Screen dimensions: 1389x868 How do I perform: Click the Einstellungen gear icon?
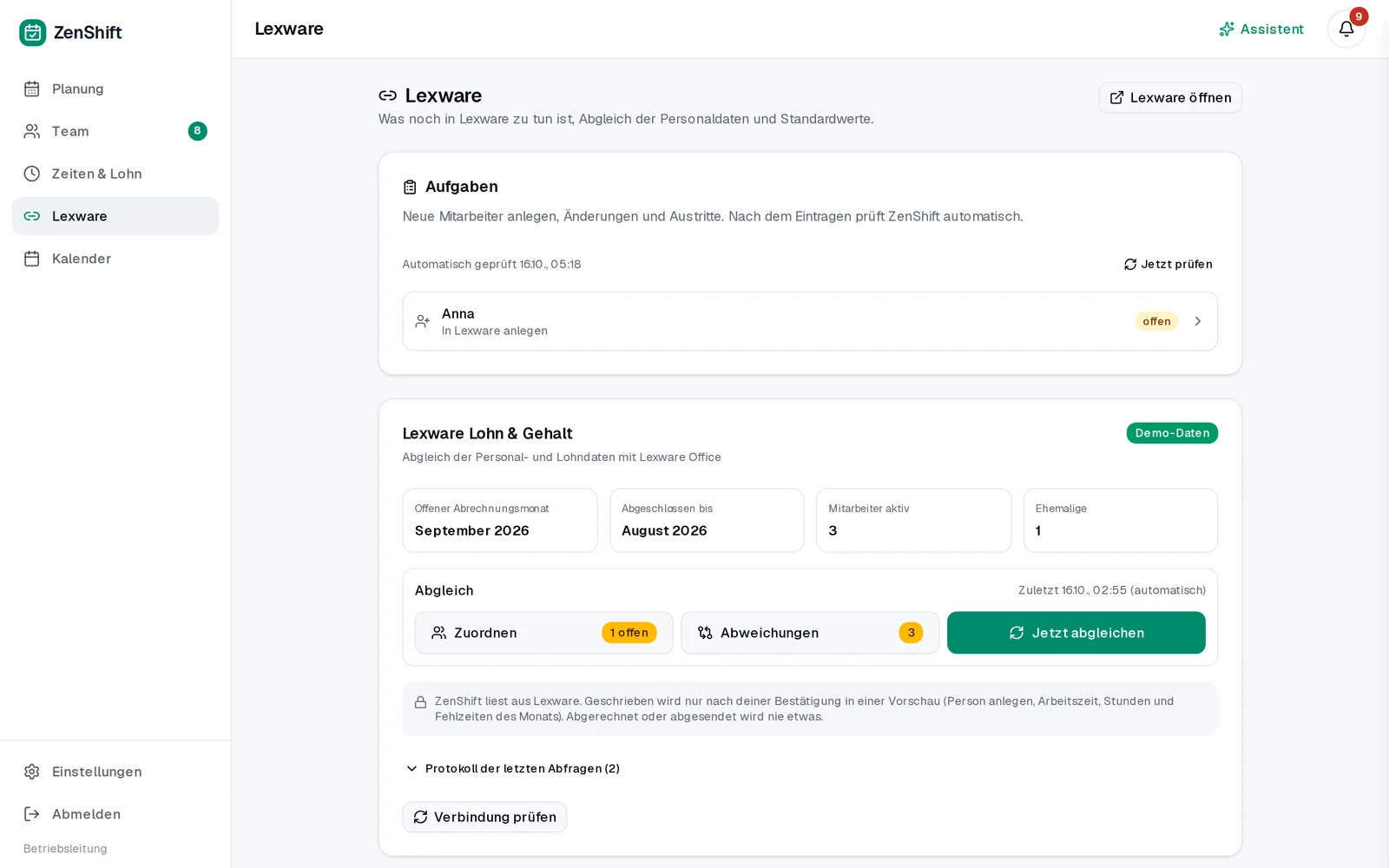tap(32, 772)
